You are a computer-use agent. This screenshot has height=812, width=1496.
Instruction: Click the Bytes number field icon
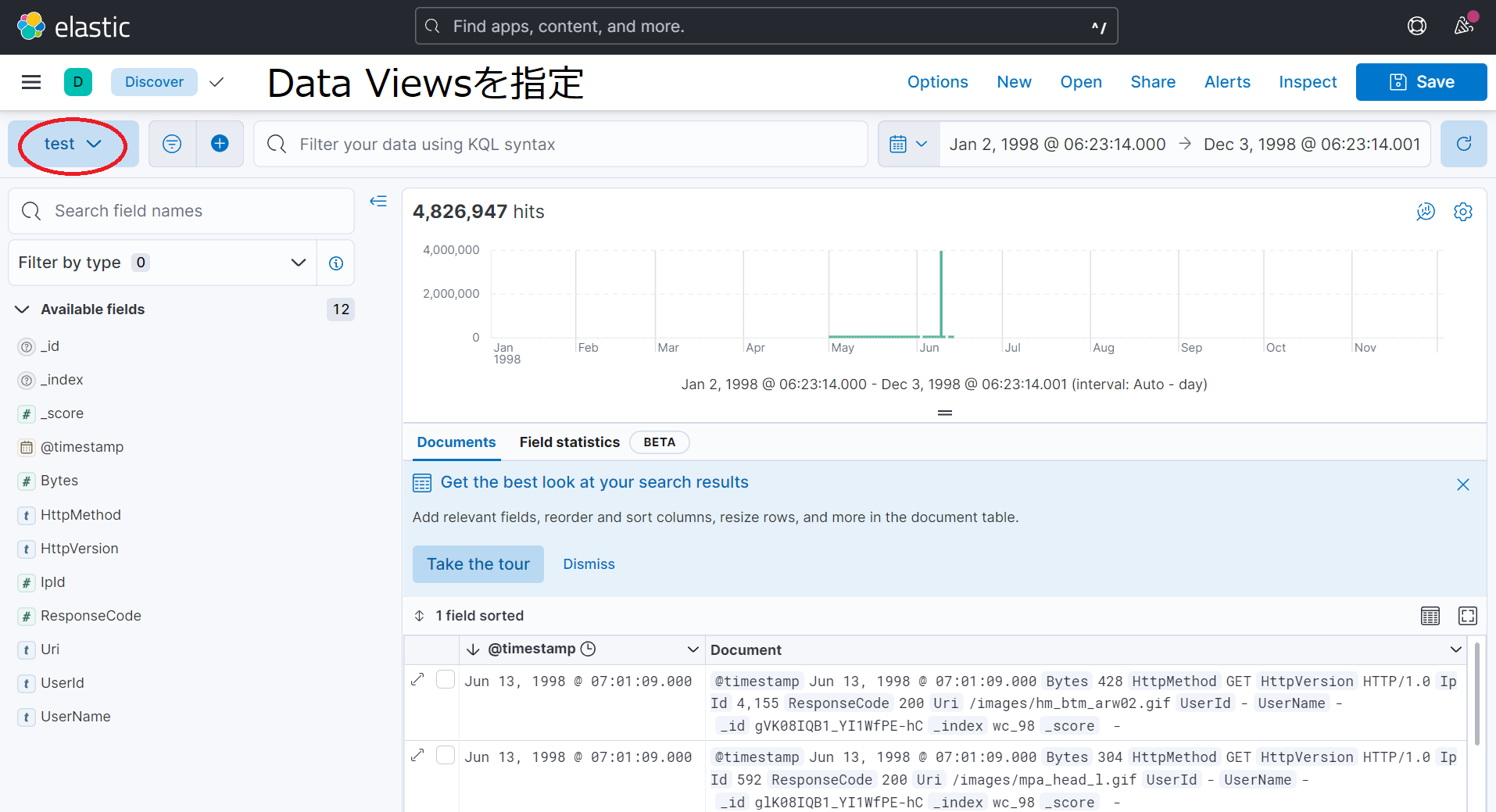point(27,481)
